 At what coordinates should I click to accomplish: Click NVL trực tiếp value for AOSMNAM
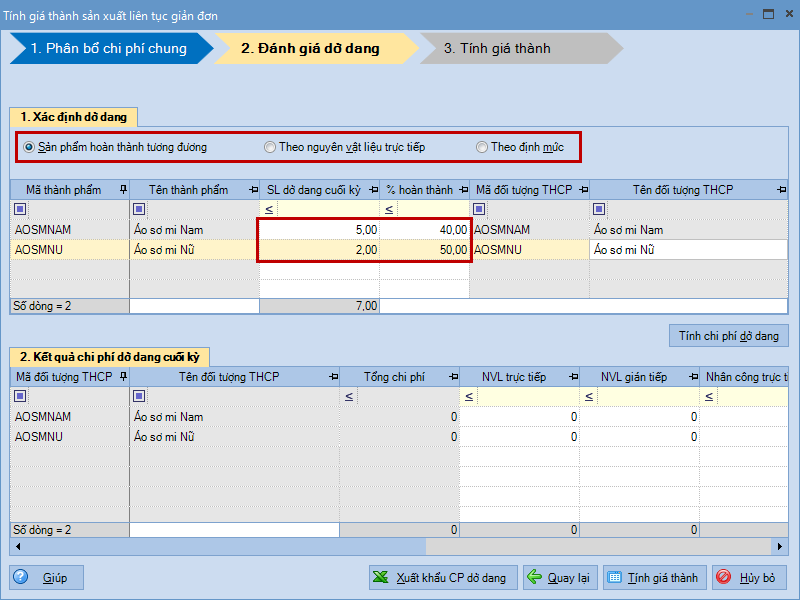(519, 416)
